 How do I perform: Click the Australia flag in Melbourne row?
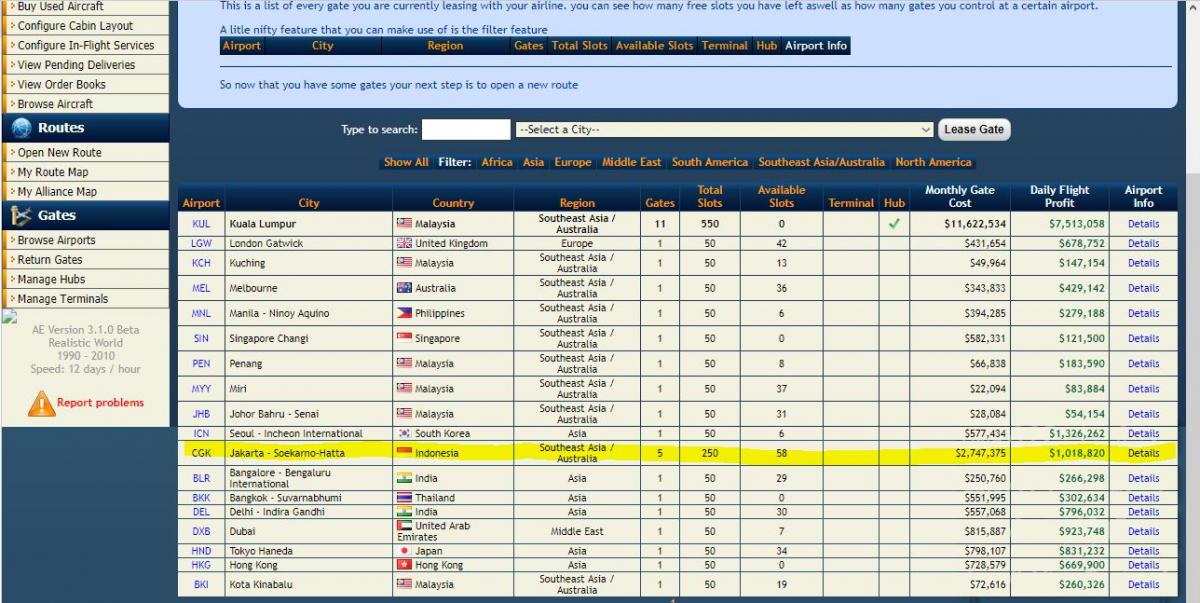click(x=404, y=288)
